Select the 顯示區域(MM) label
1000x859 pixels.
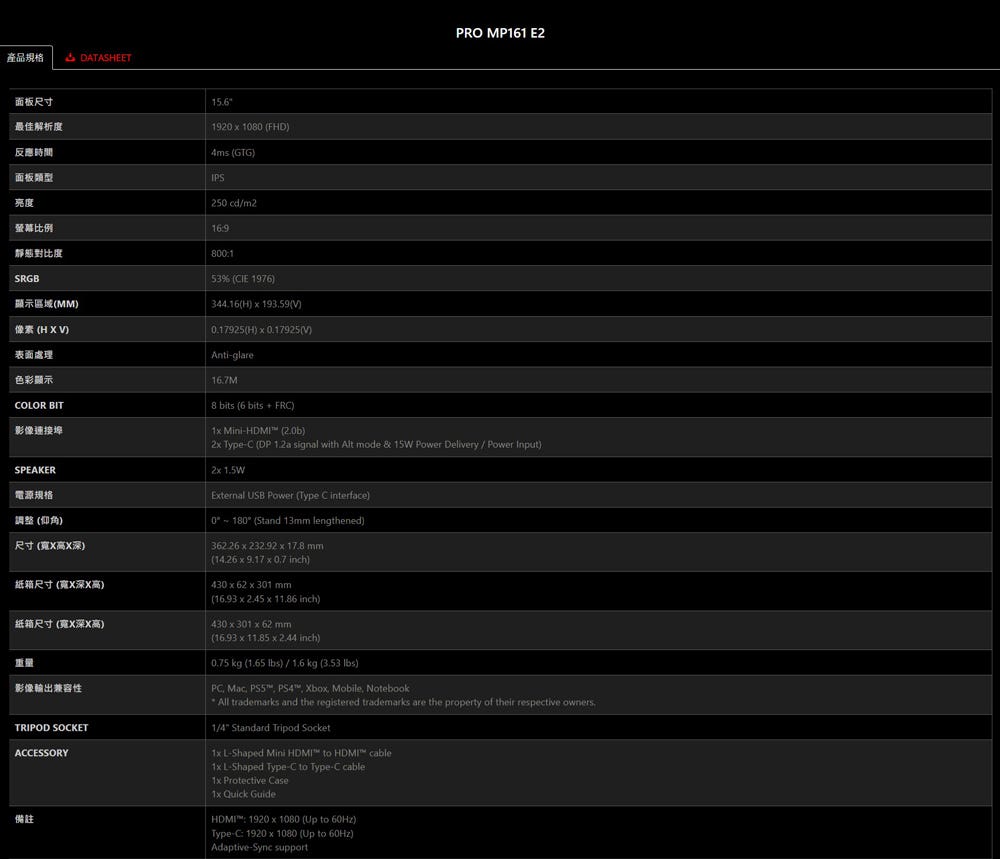[47, 304]
